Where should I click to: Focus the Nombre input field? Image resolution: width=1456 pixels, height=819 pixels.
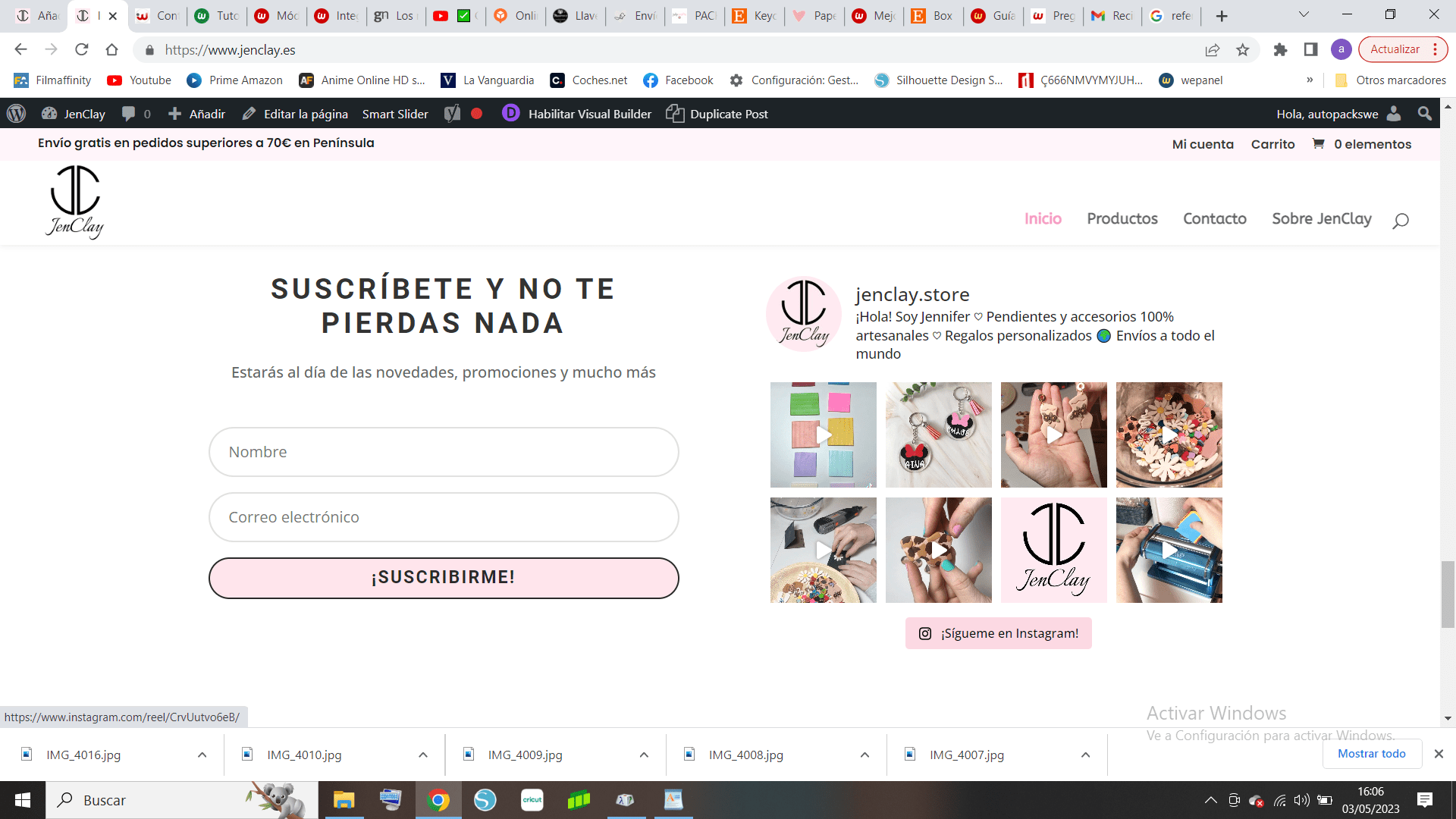point(444,452)
